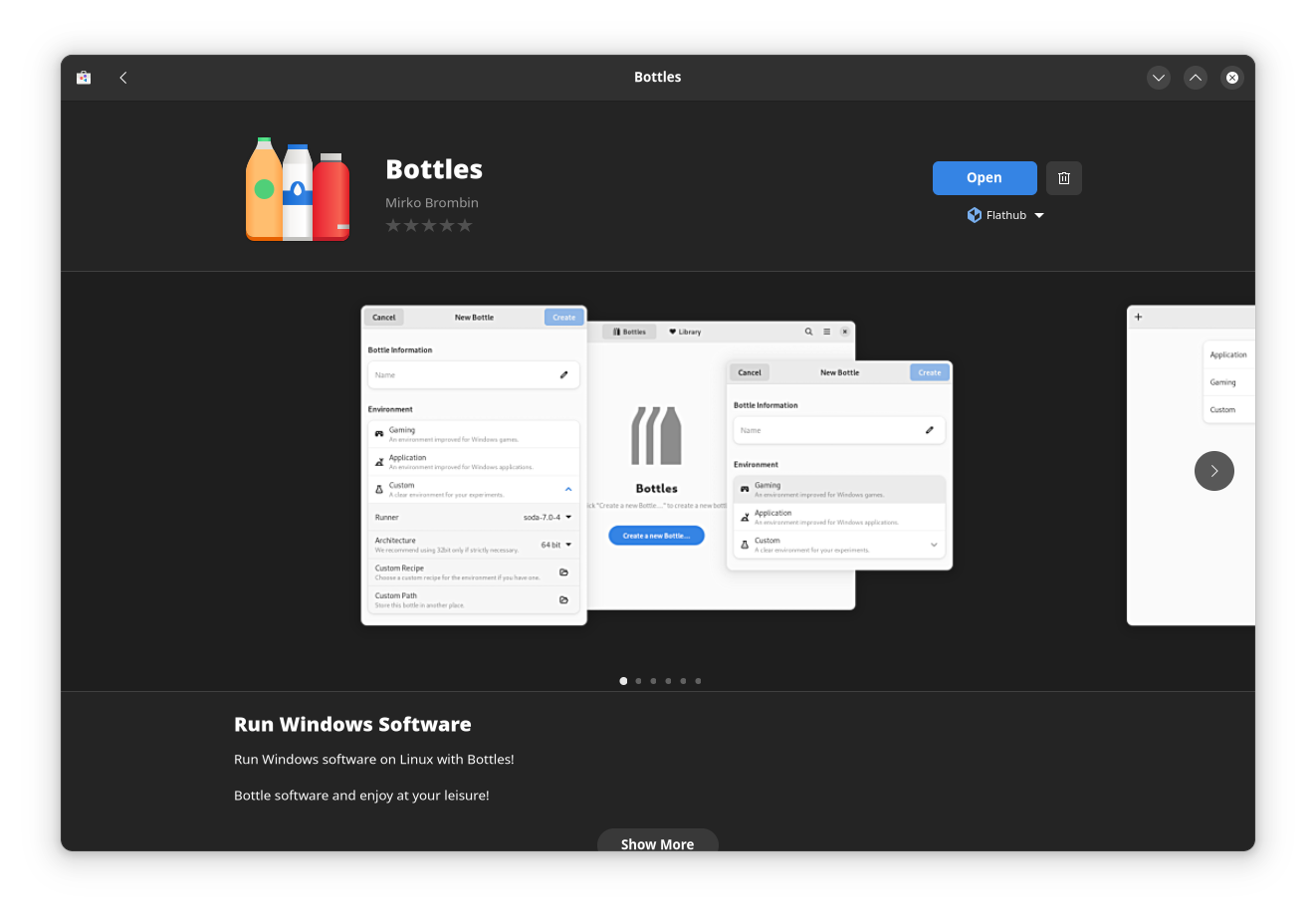
Task: Click the Run Windows Software heading
Action: tap(352, 725)
